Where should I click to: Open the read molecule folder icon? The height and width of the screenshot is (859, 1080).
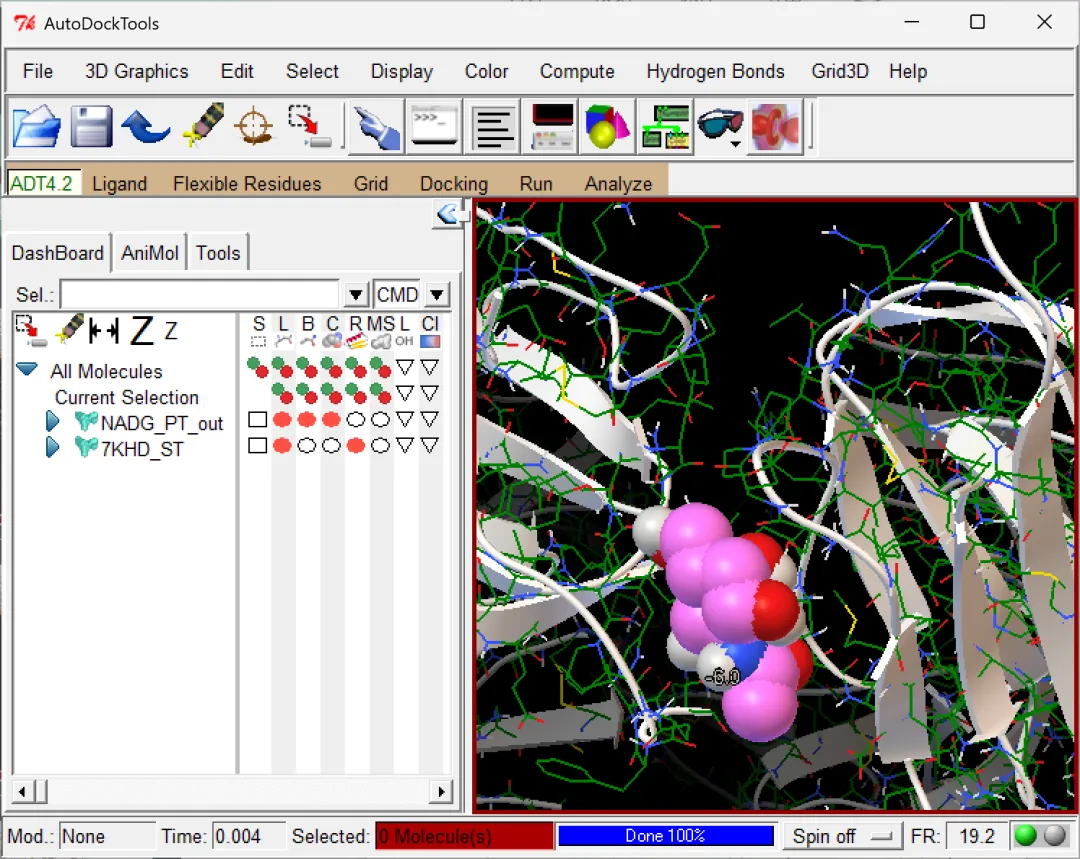[36, 126]
